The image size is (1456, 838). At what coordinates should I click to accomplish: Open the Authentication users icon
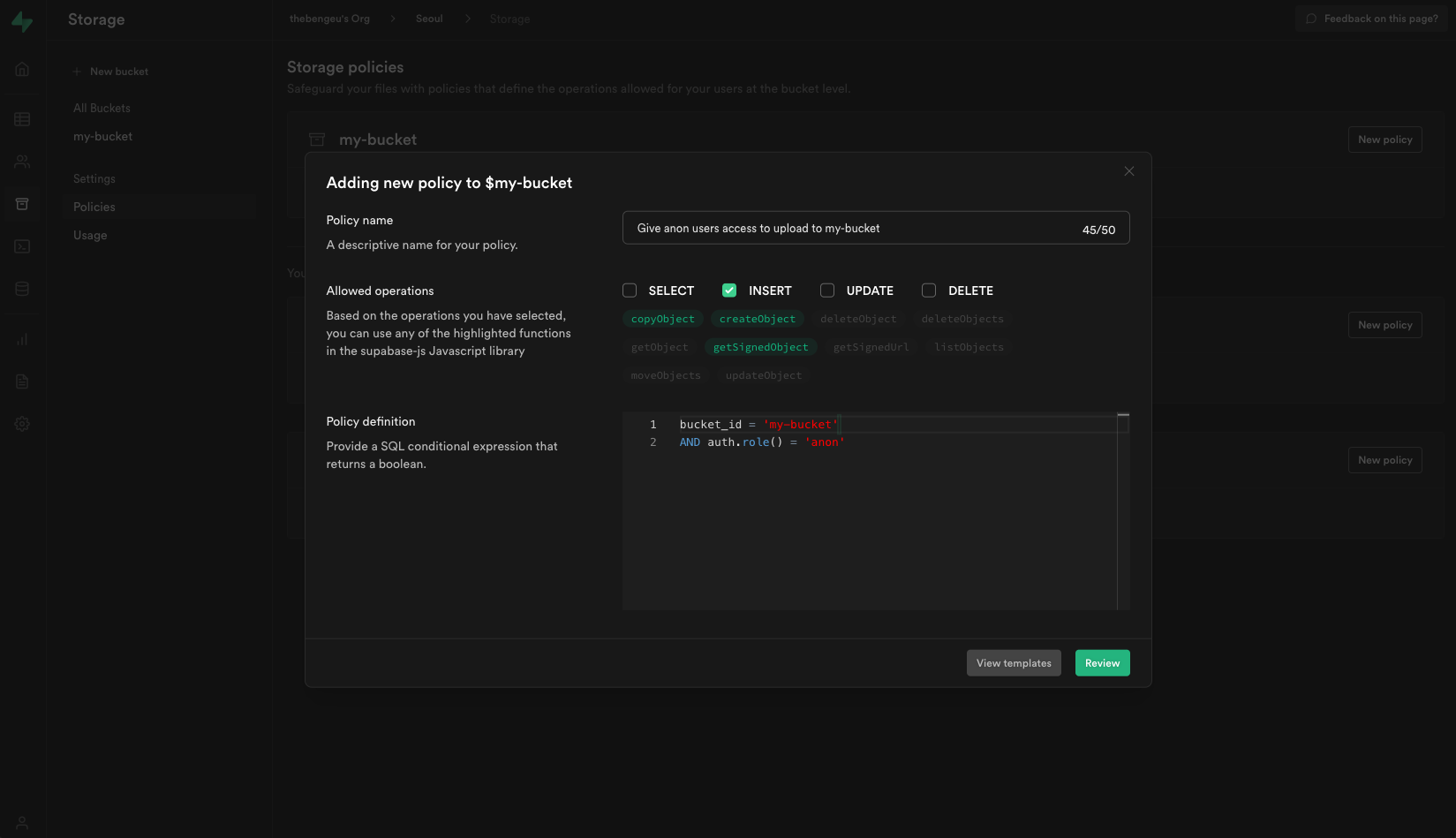pyautogui.click(x=21, y=161)
